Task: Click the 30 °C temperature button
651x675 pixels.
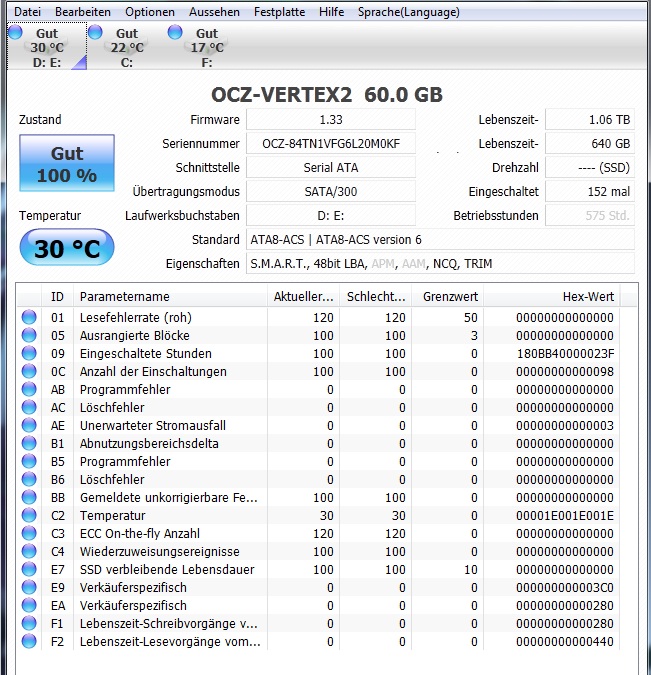Action: coord(67,248)
